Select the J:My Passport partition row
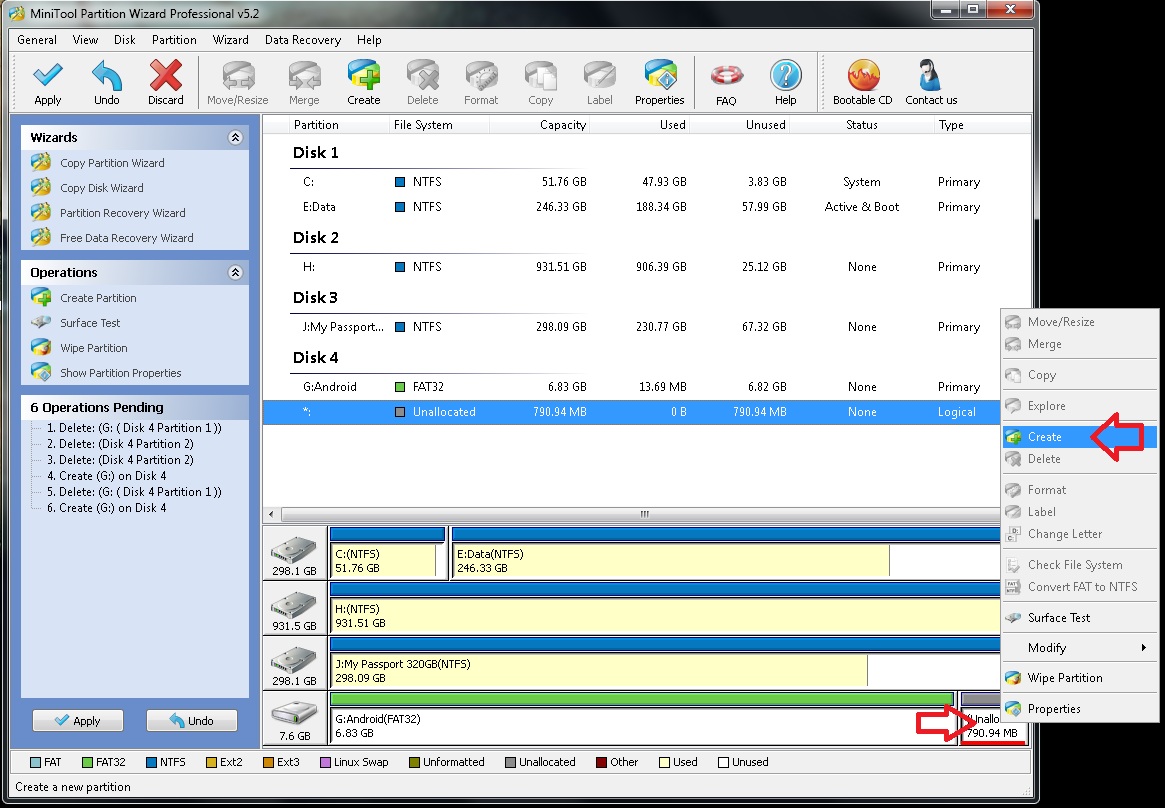1165x808 pixels. tap(632, 327)
